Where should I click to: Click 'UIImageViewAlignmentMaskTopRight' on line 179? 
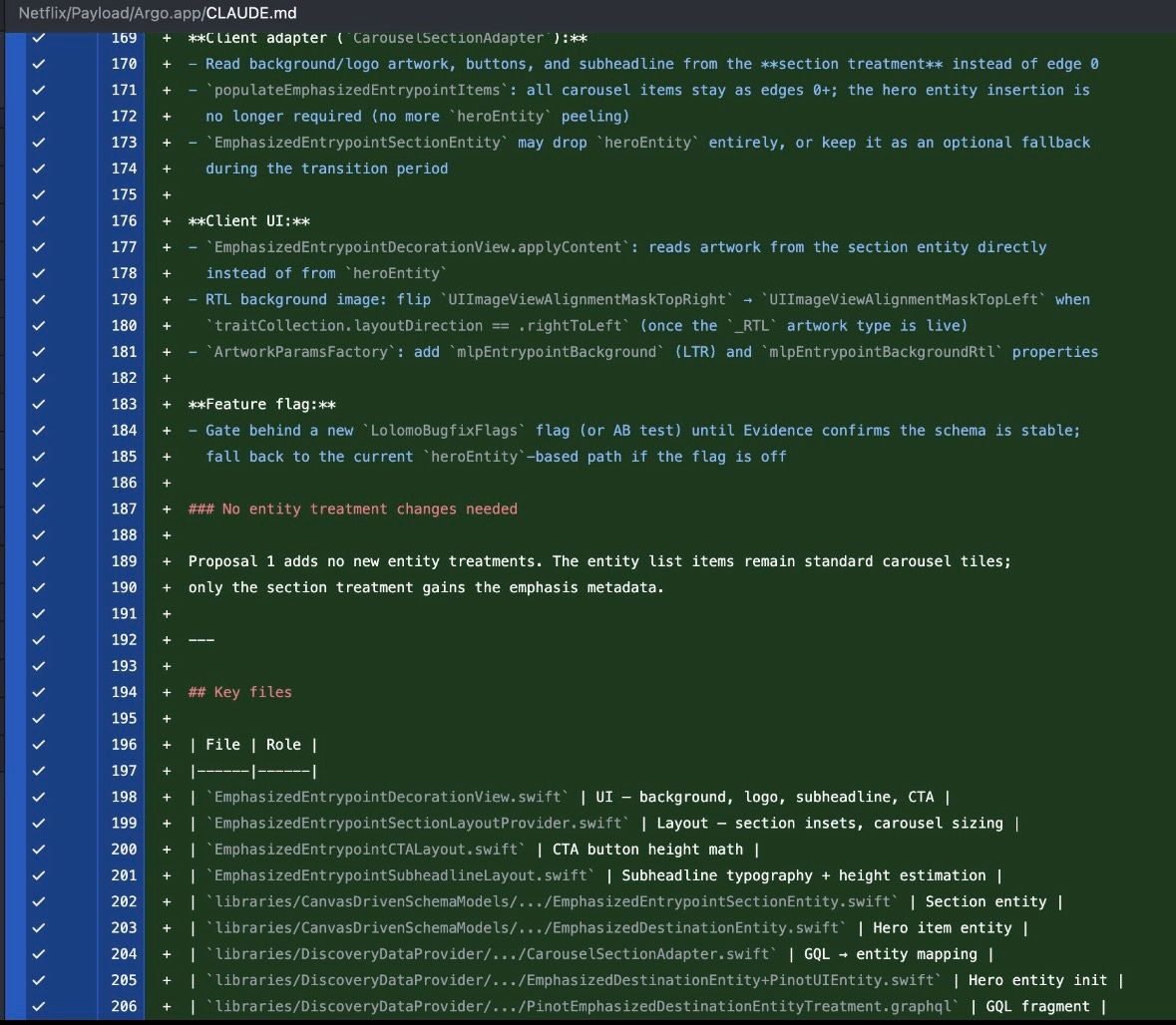click(587, 299)
